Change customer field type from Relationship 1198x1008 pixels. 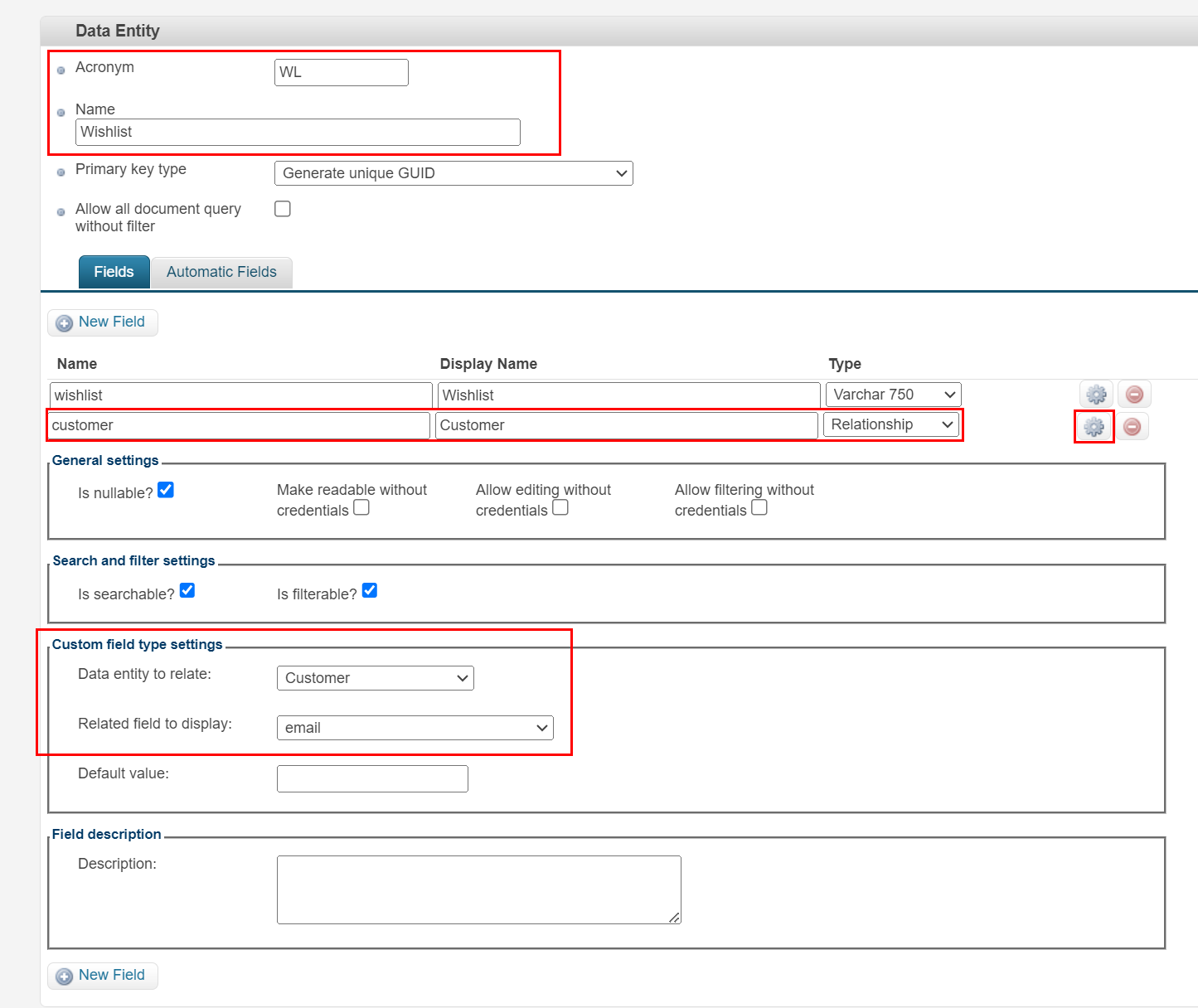(x=890, y=424)
